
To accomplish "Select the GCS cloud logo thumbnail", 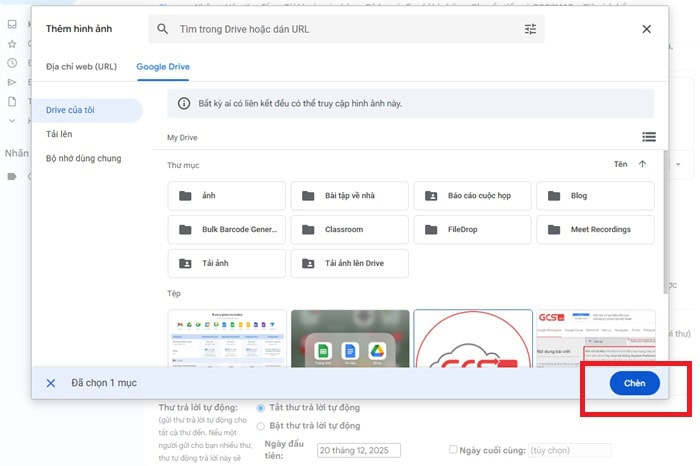I will point(473,338).
